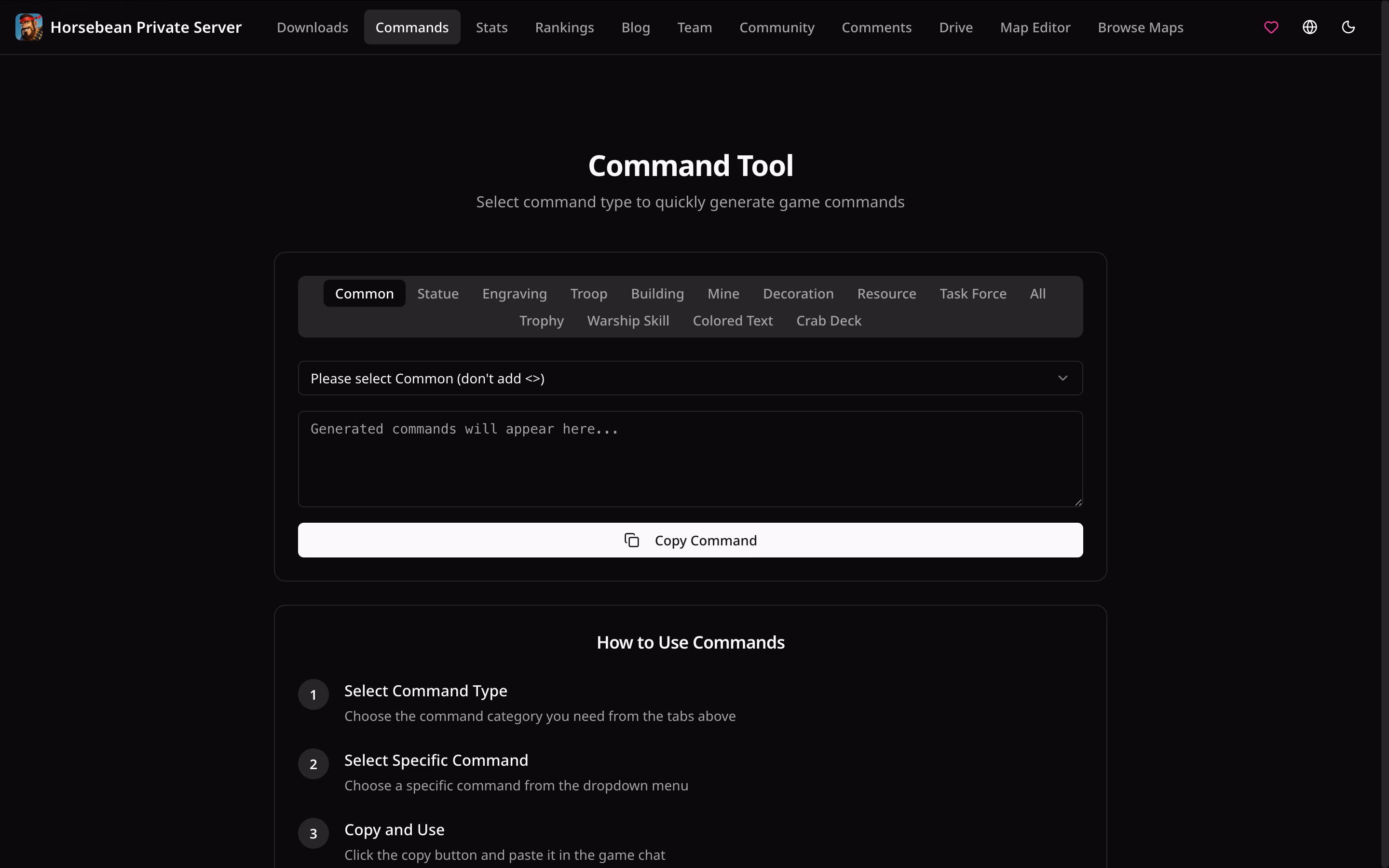Click the 'Copy and Use' step heading
The image size is (1389, 868).
tap(395, 829)
